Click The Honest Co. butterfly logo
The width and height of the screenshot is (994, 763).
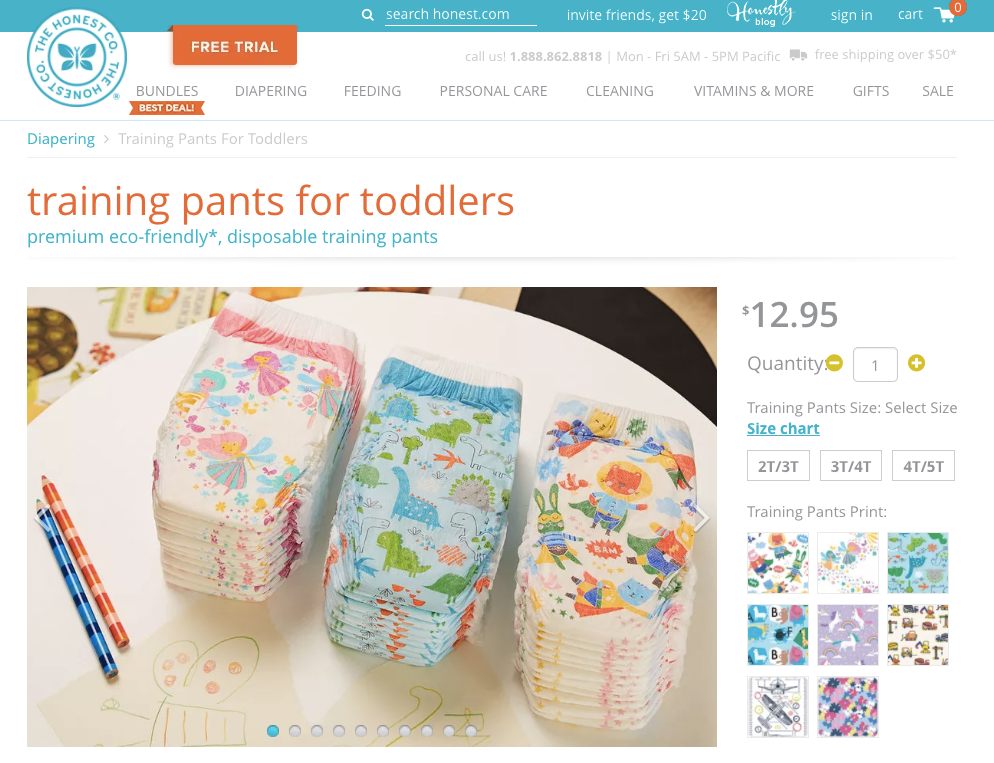pyautogui.click(x=77, y=57)
